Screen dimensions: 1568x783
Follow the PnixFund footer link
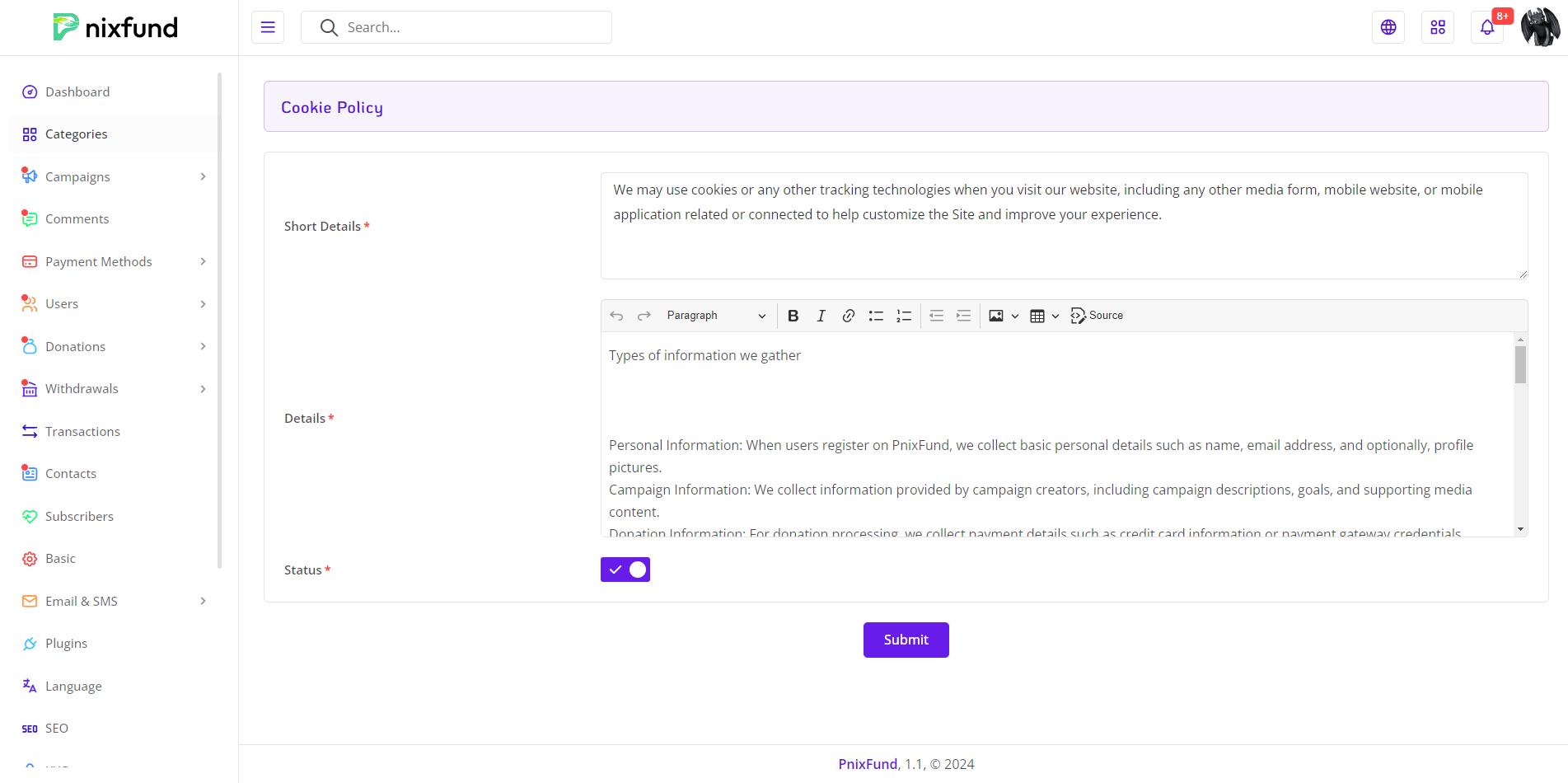coord(868,764)
